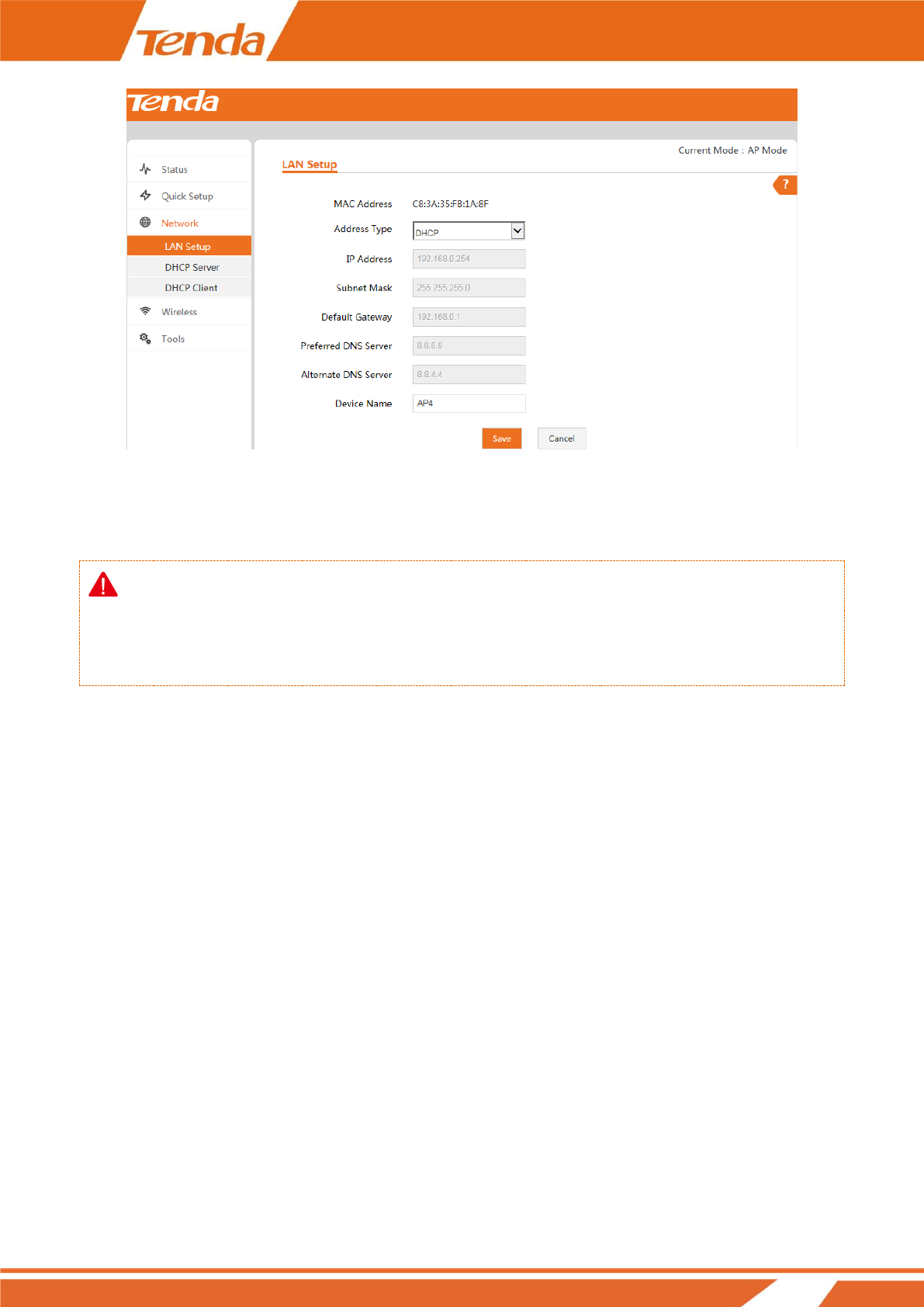The height and width of the screenshot is (1307, 924).
Task: Click the LAN Setup heading tab
Action: (x=310, y=165)
